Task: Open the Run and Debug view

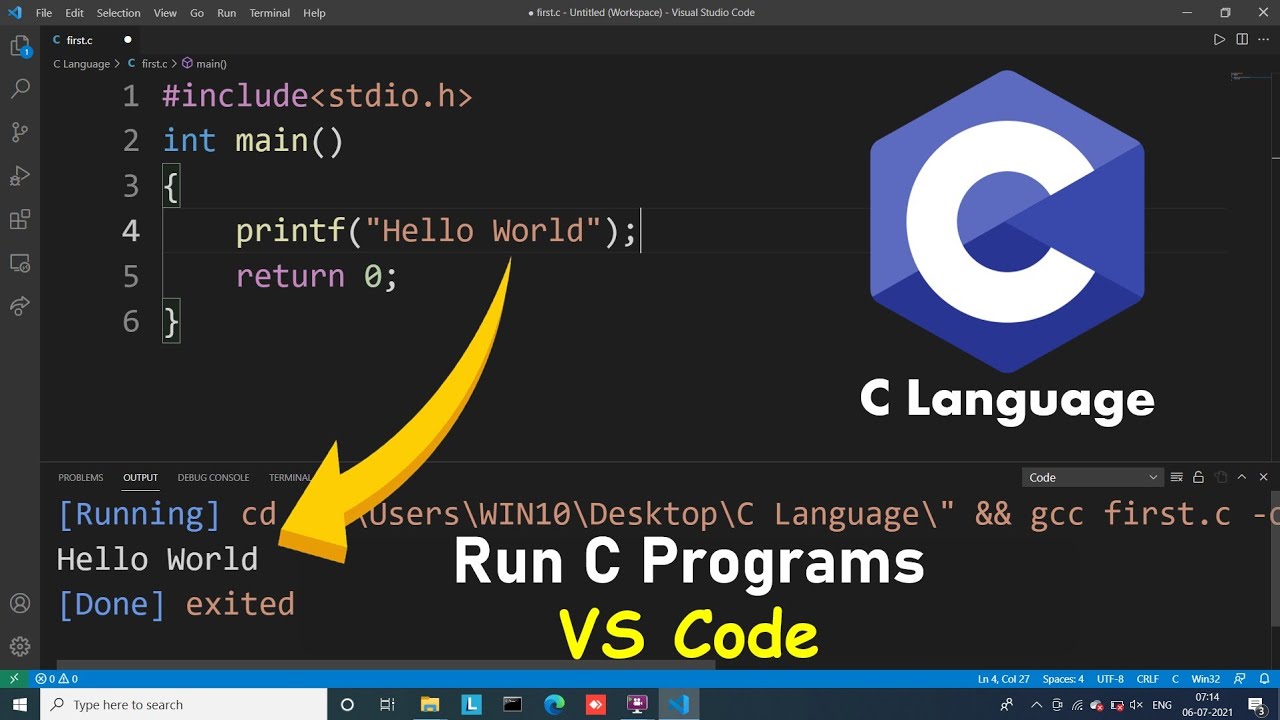Action: click(20, 176)
